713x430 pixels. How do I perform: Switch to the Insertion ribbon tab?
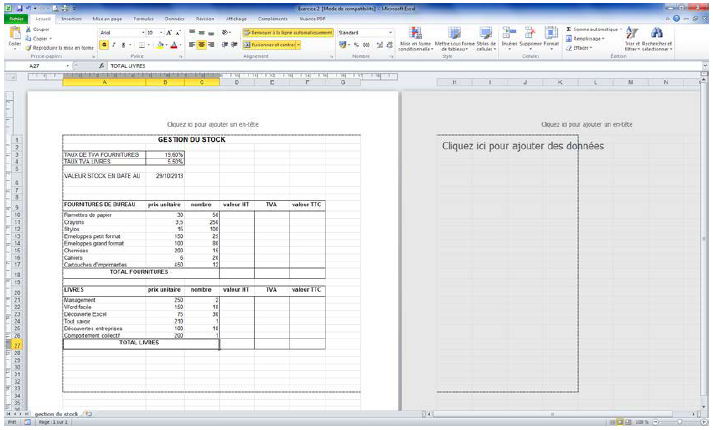[71, 18]
